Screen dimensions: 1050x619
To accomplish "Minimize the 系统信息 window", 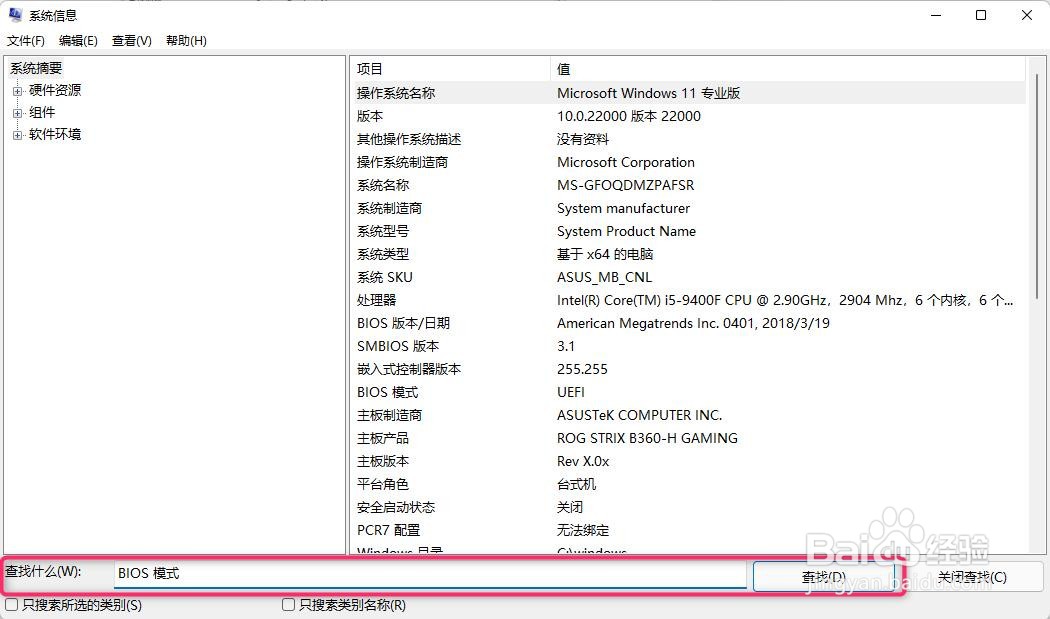I will click(936, 15).
